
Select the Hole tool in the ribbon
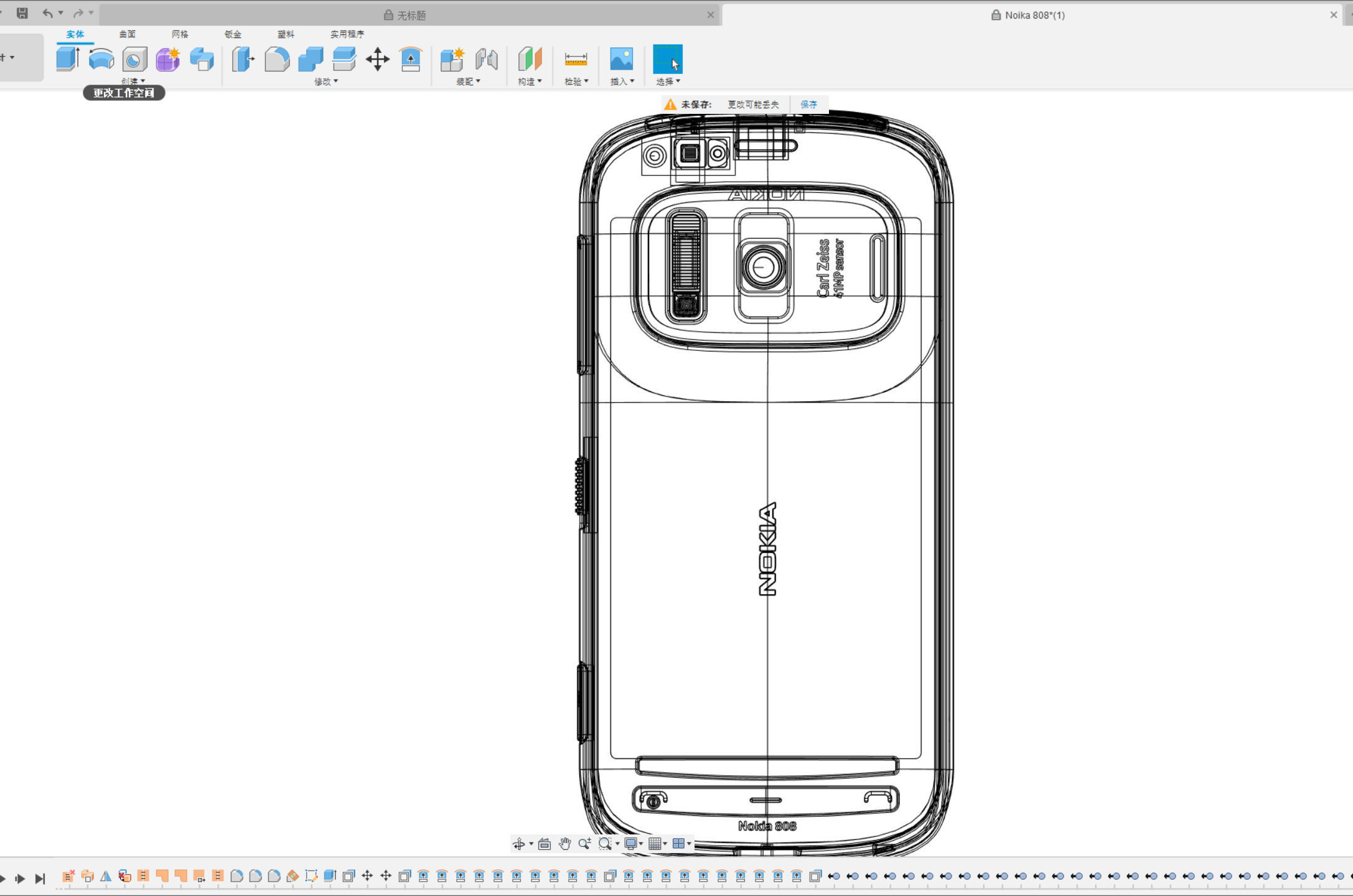pos(134,59)
